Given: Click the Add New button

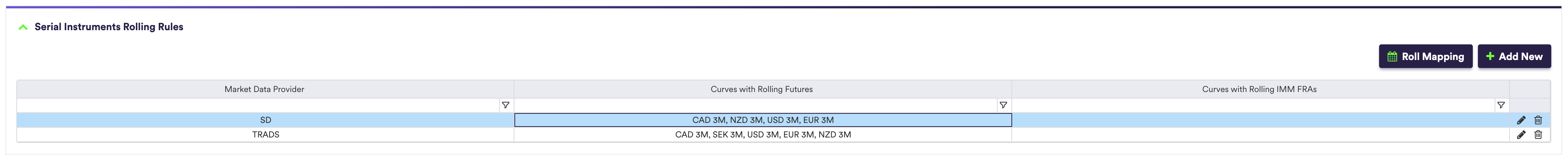Looking at the screenshot, I should click(x=1514, y=57).
